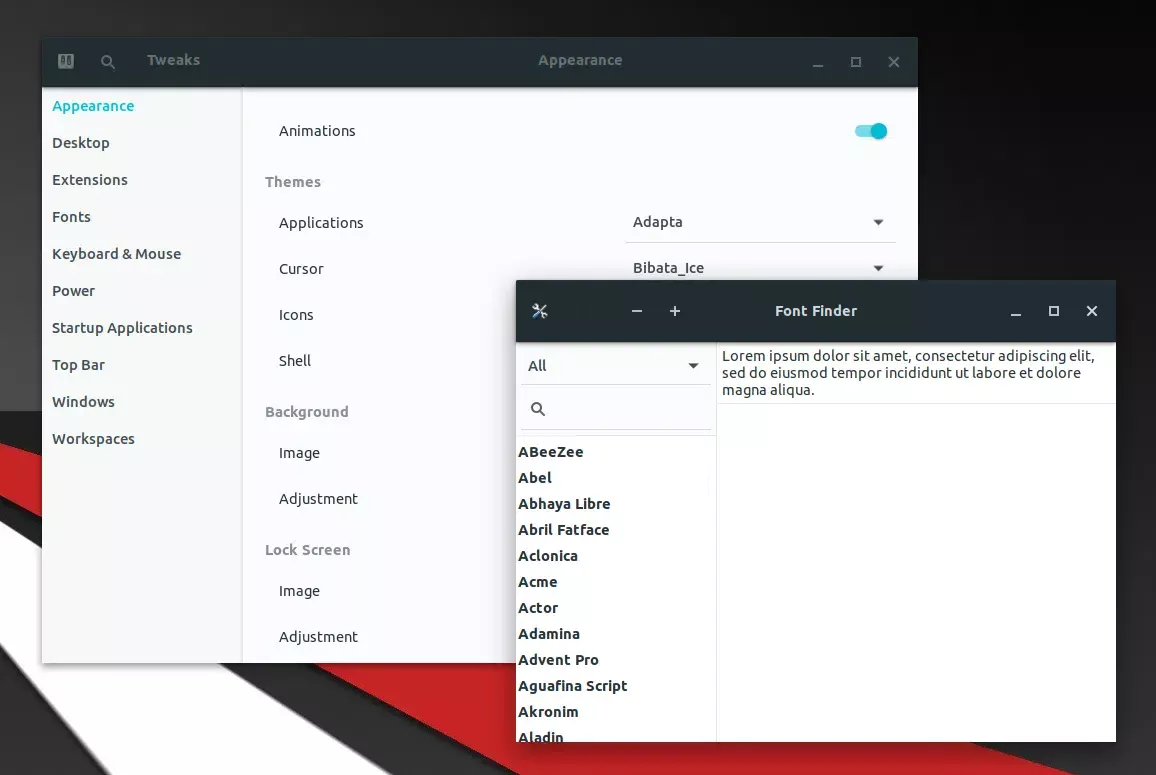
Task: Minimize the Tweaks window
Action: point(818,63)
